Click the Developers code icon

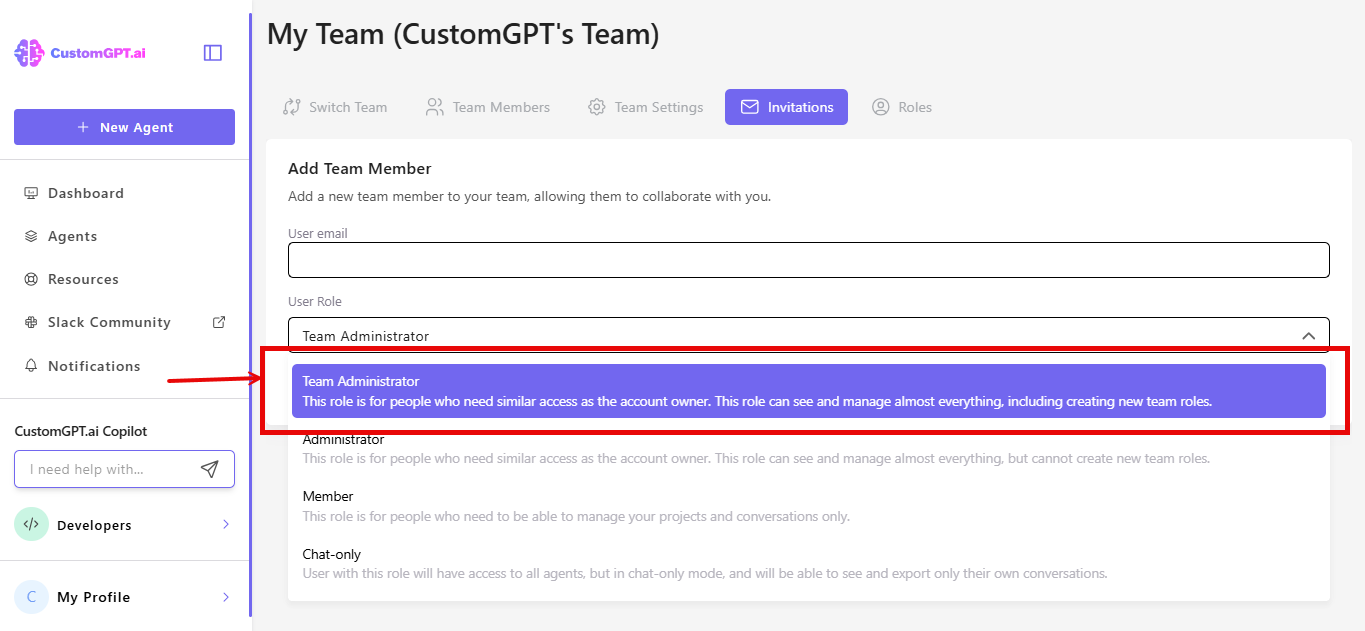pos(30,524)
